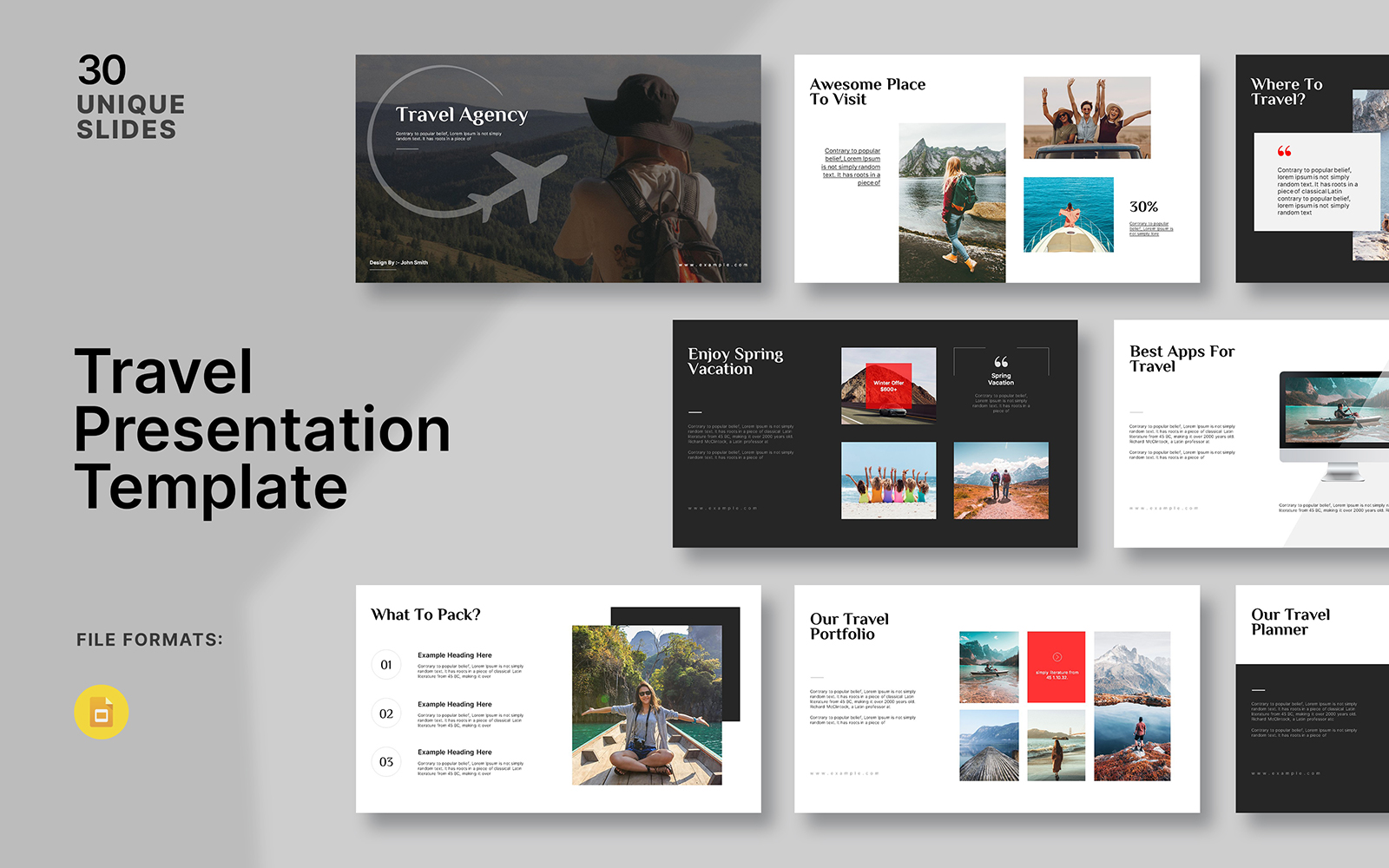Click the red quote mark icon on Where To Travel slide
The width and height of the screenshot is (1389, 868).
pyautogui.click(x=1284, y=151)
